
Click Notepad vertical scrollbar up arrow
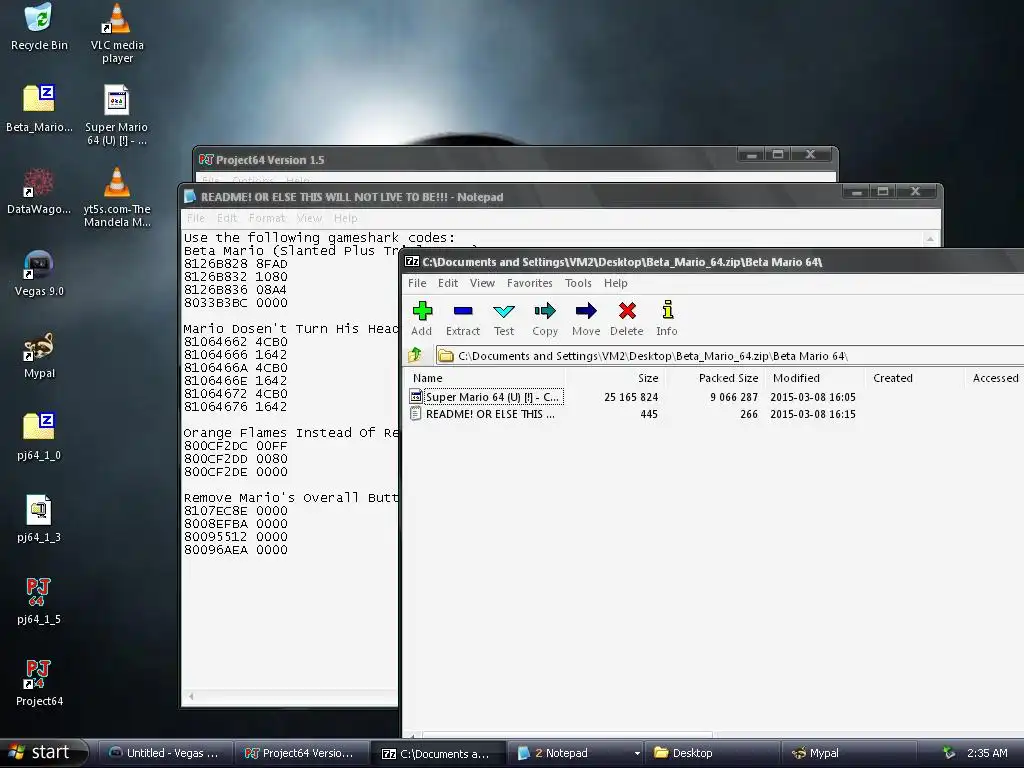930,238
